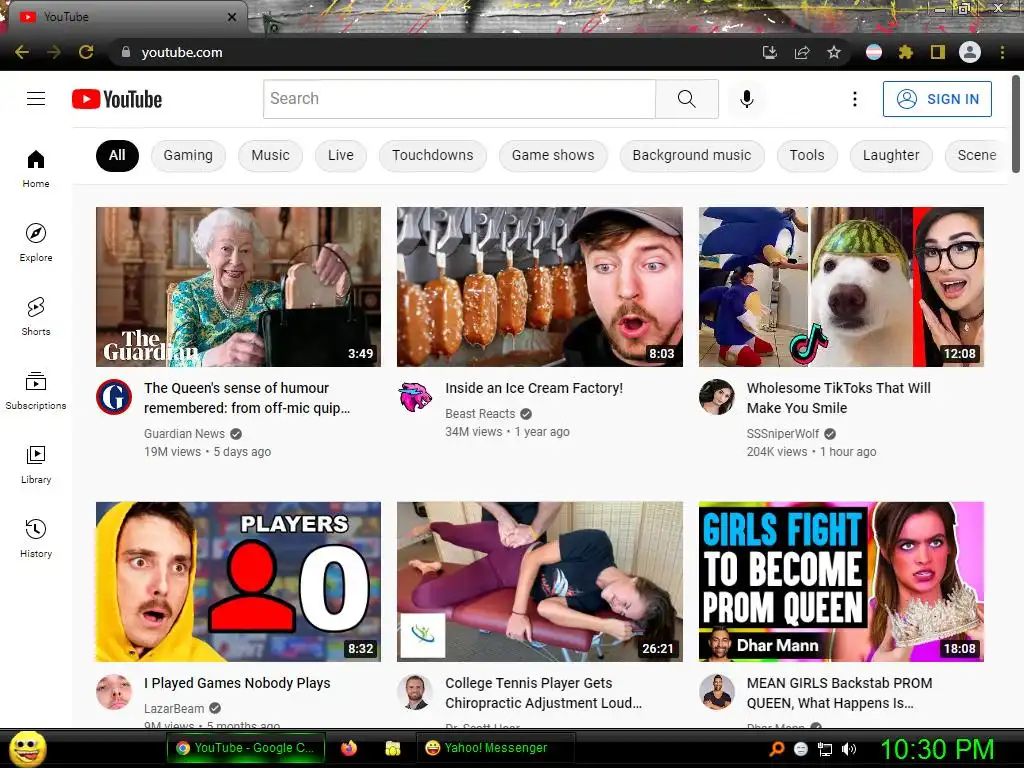Click the install app icon in address bar
1024x768 pixels.
pyautogui.click(x=770, y=52)
